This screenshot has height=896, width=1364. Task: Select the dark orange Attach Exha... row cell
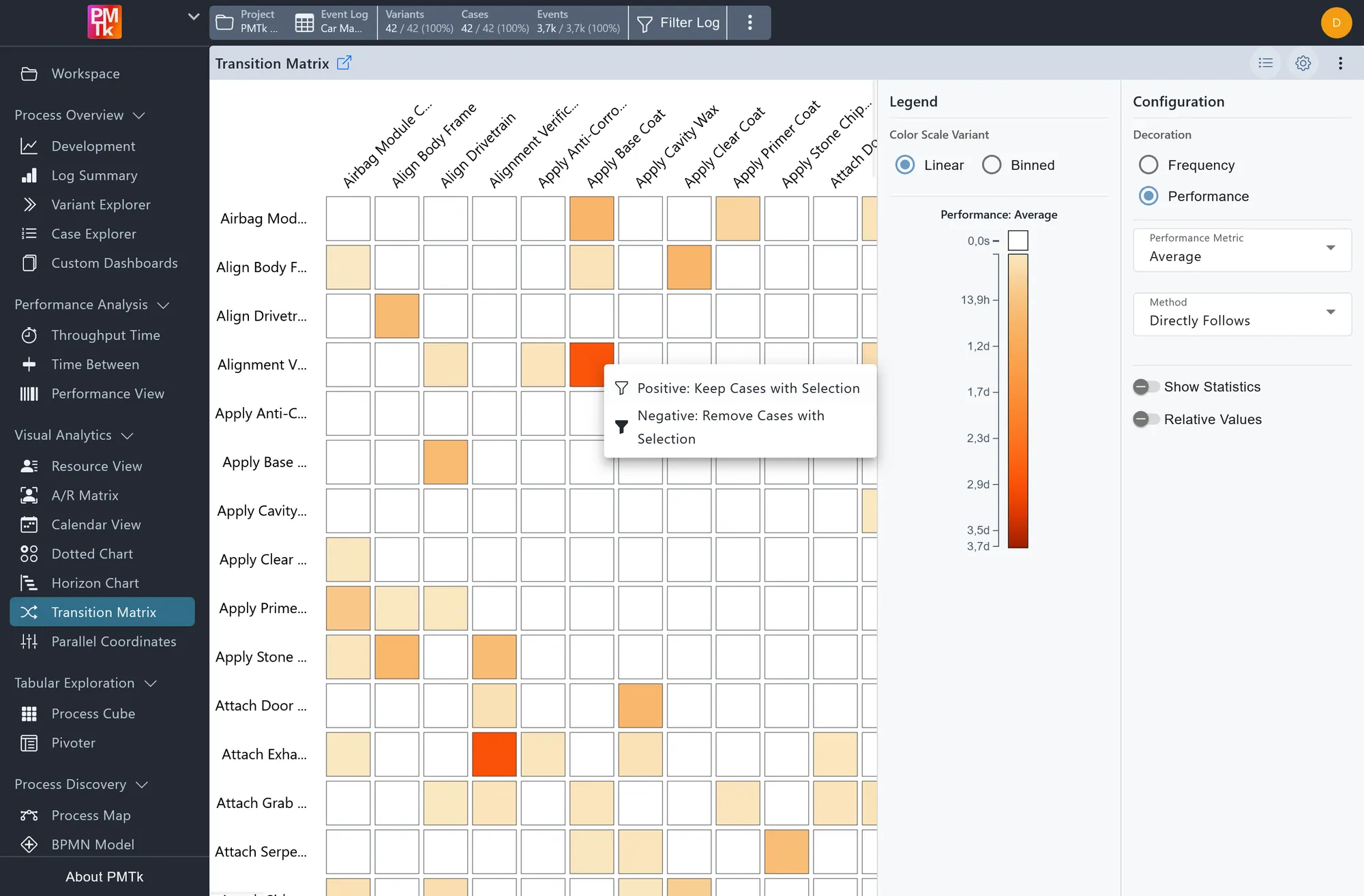(x=494, y=754)
